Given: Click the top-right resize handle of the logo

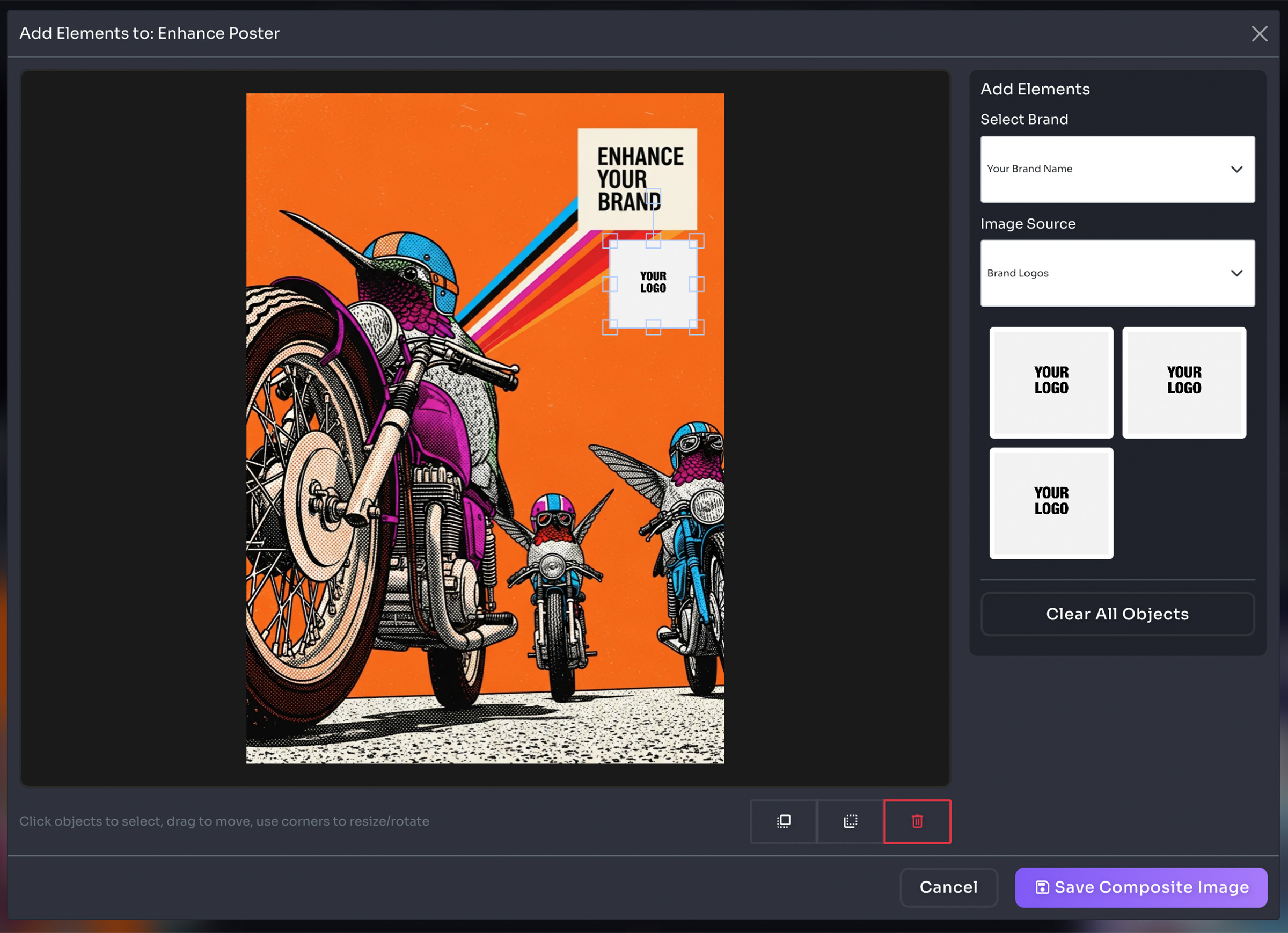Looking at the screenshot, I should pyautogui.click(x=696, y=241).
